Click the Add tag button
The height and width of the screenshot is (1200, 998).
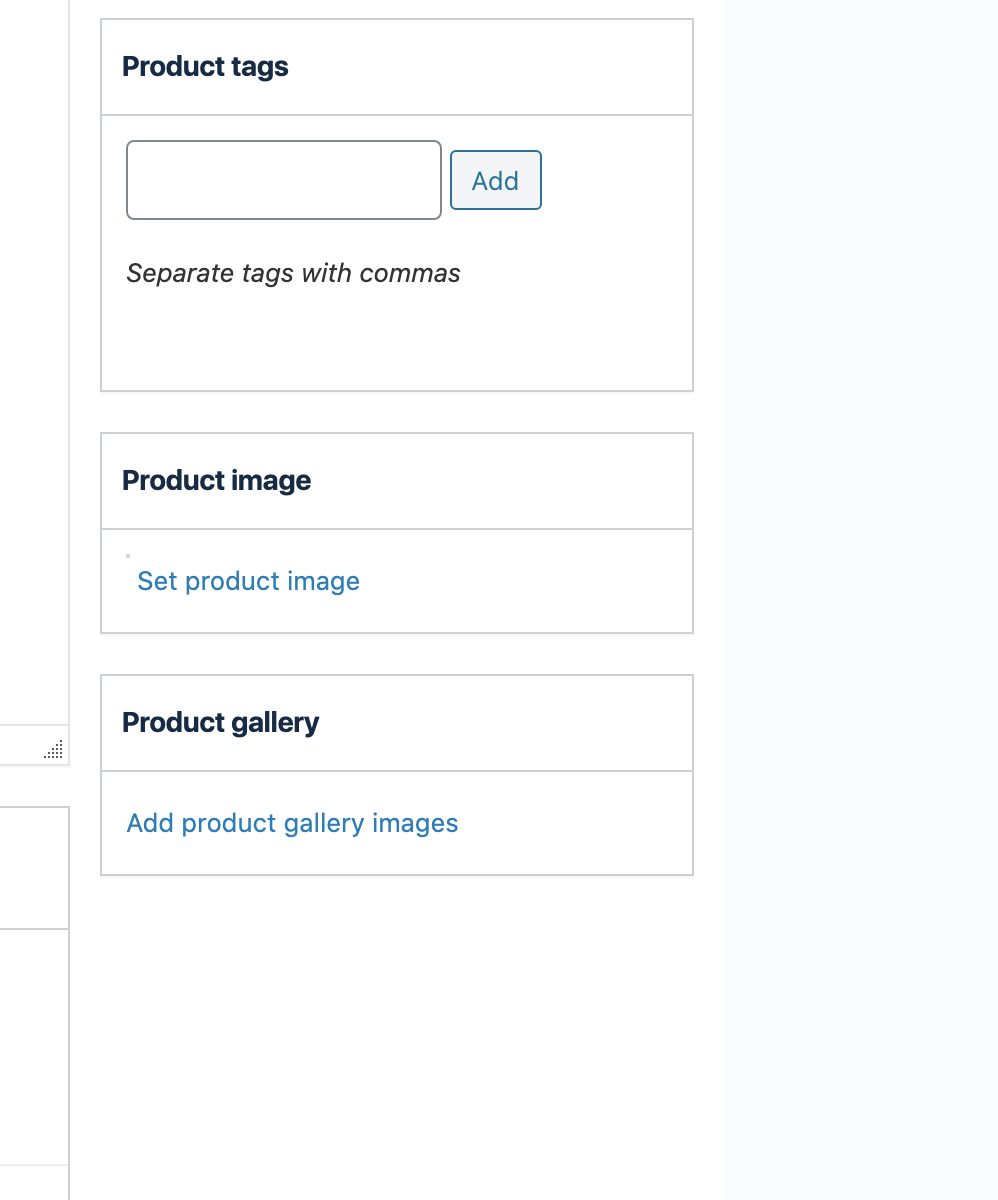click(x=496, y=180)
